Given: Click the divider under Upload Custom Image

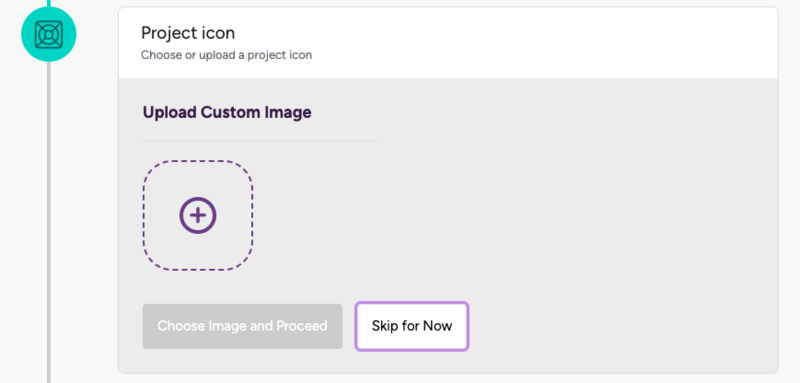Looking at the screenshot, I should point(260,141).
